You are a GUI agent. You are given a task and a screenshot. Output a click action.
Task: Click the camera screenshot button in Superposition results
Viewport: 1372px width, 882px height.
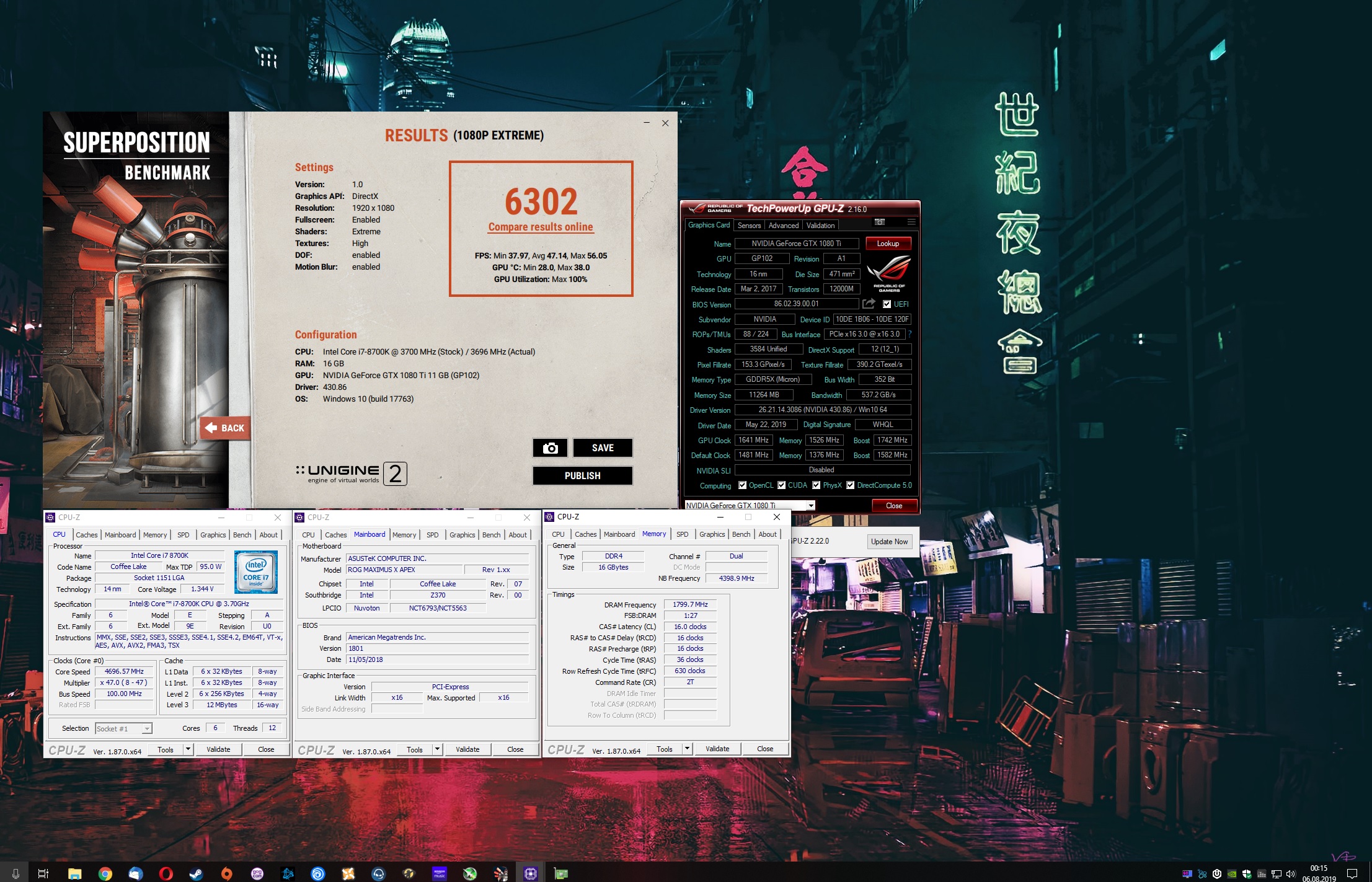(x=550, y=448)
